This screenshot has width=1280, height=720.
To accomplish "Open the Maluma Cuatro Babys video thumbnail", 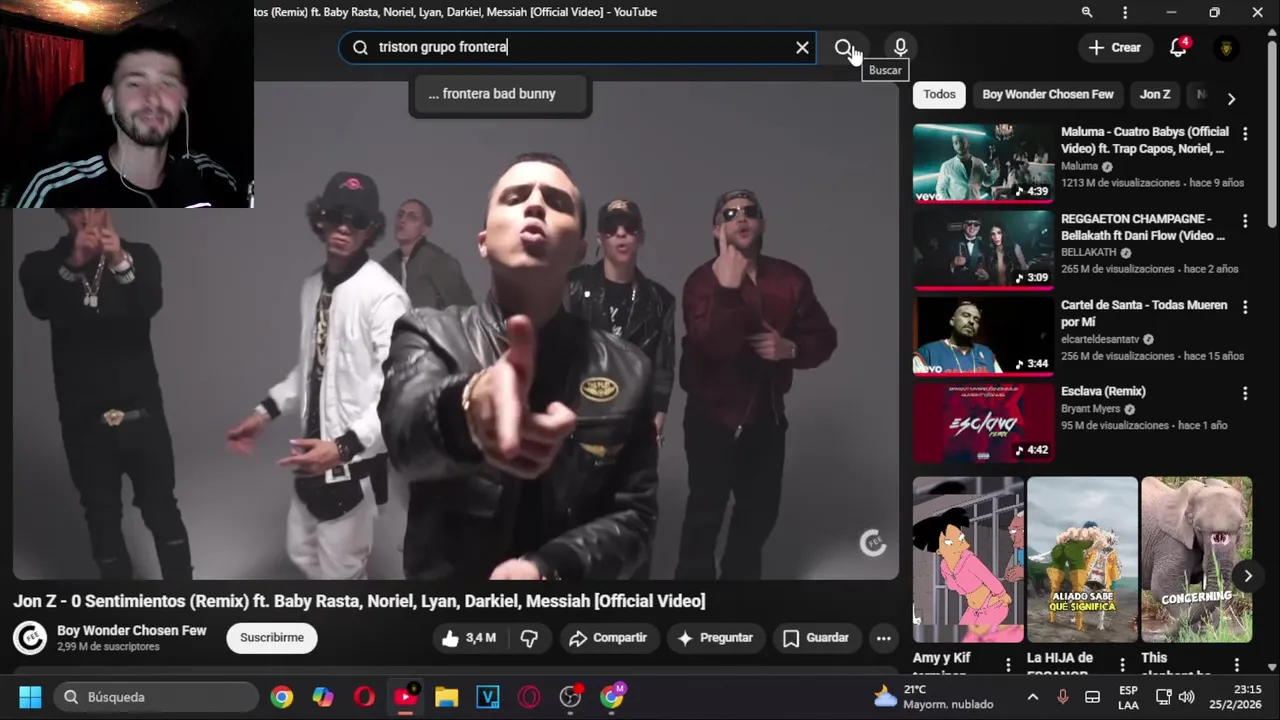I will [x=983, y=163].
